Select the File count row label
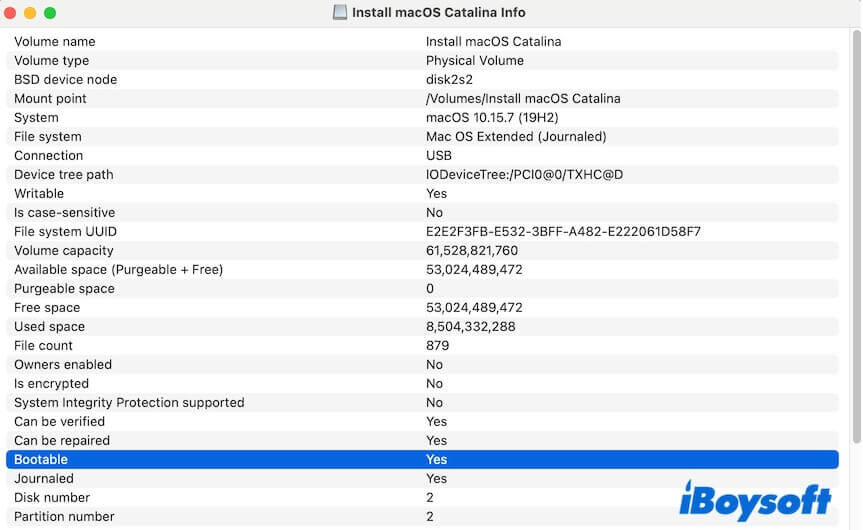The width and height of the screenshot is (863, 530). coord(43,346)
